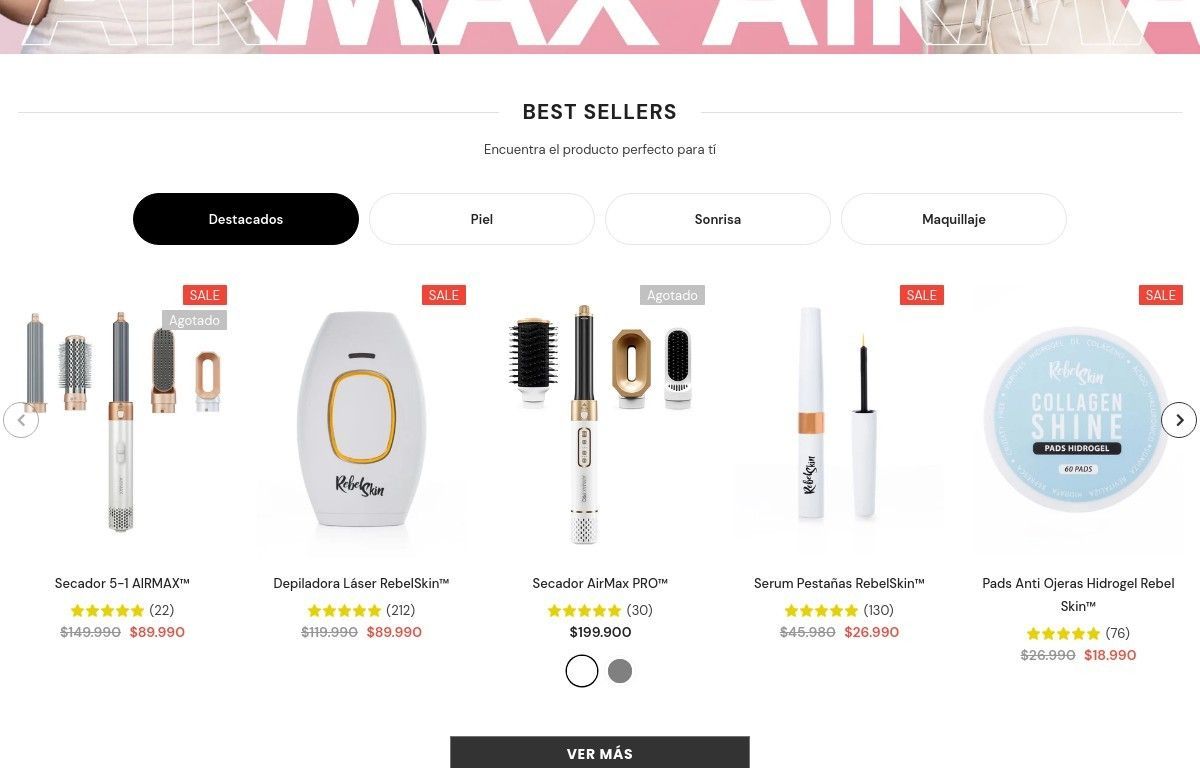Select the white color swatch
Screen dimensions: 1200x768
[582, 671]
